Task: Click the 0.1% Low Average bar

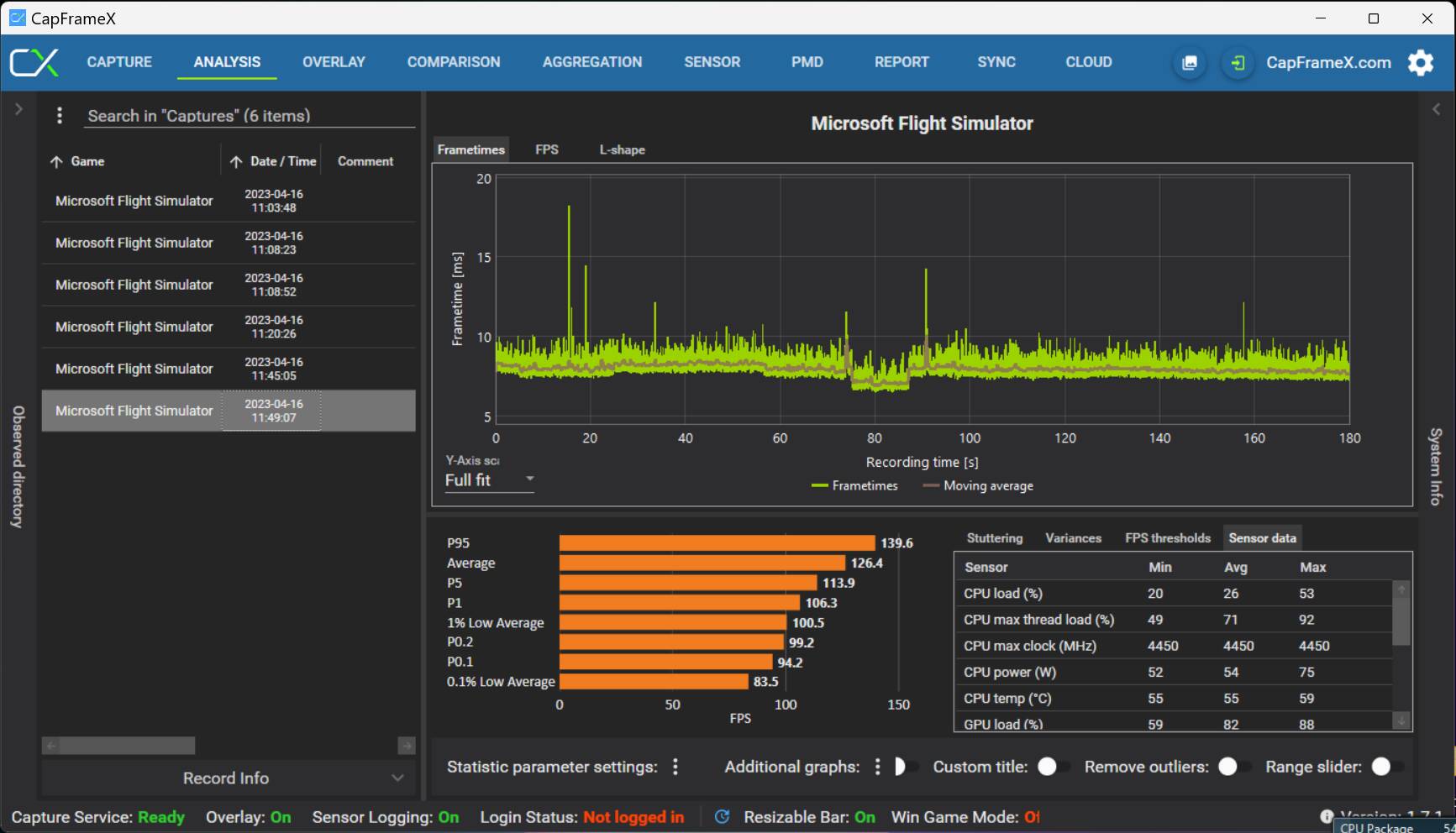Action: tap(654, 682)
